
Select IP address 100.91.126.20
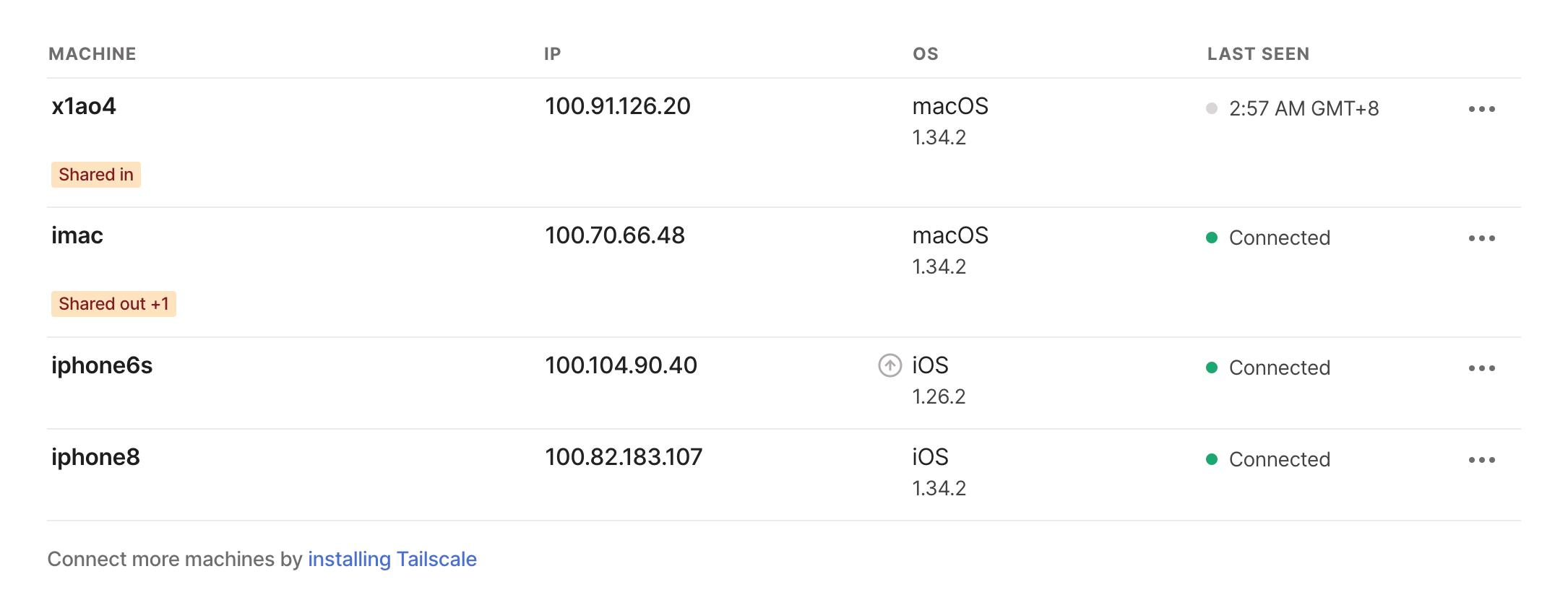(x=618, y=106)
